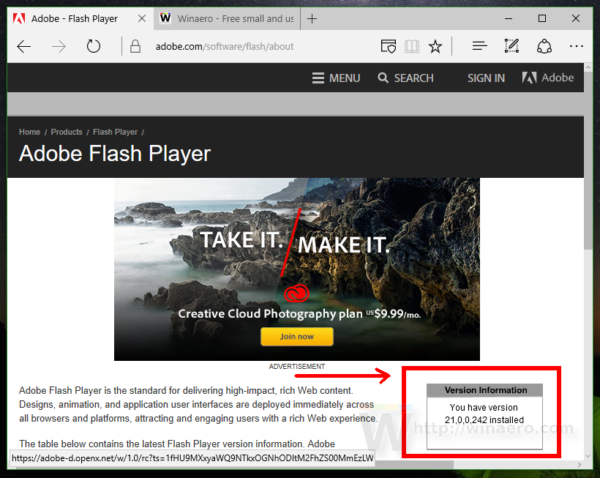
Task: Maximize the Edge browser window
Action: (x=542, y=18)
